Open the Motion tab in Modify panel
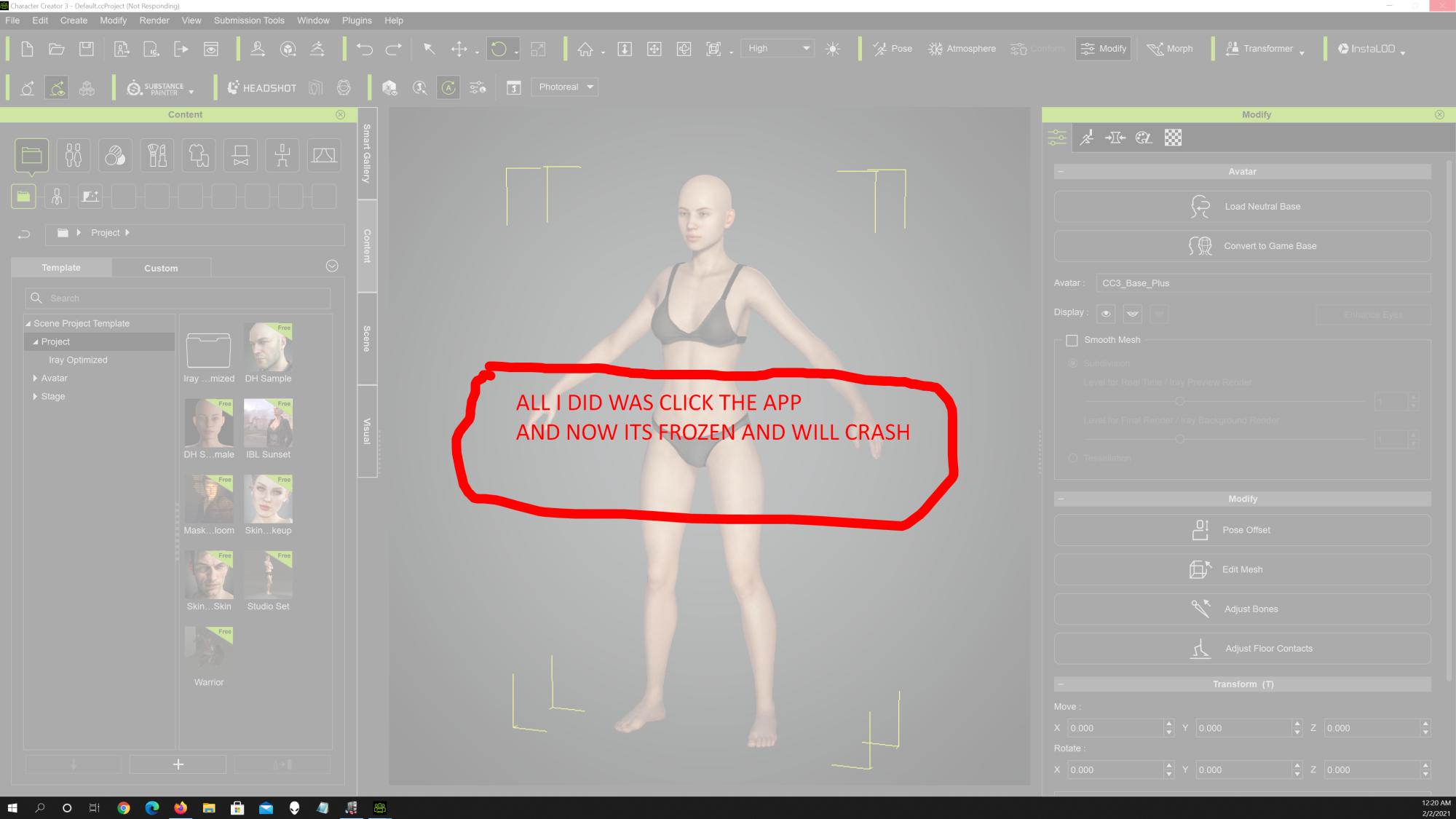Viewport: 1456px width, 819px height. (x=1086, y=138)
